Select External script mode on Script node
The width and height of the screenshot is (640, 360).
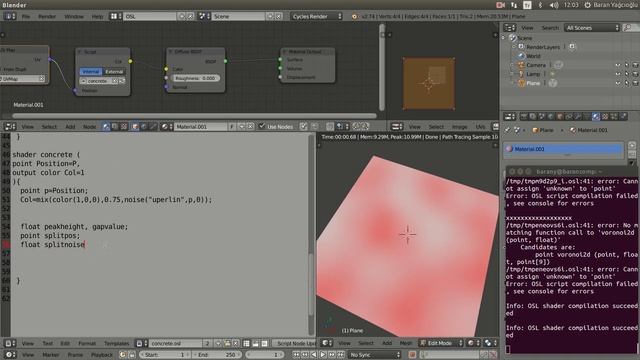click(114, 72)
